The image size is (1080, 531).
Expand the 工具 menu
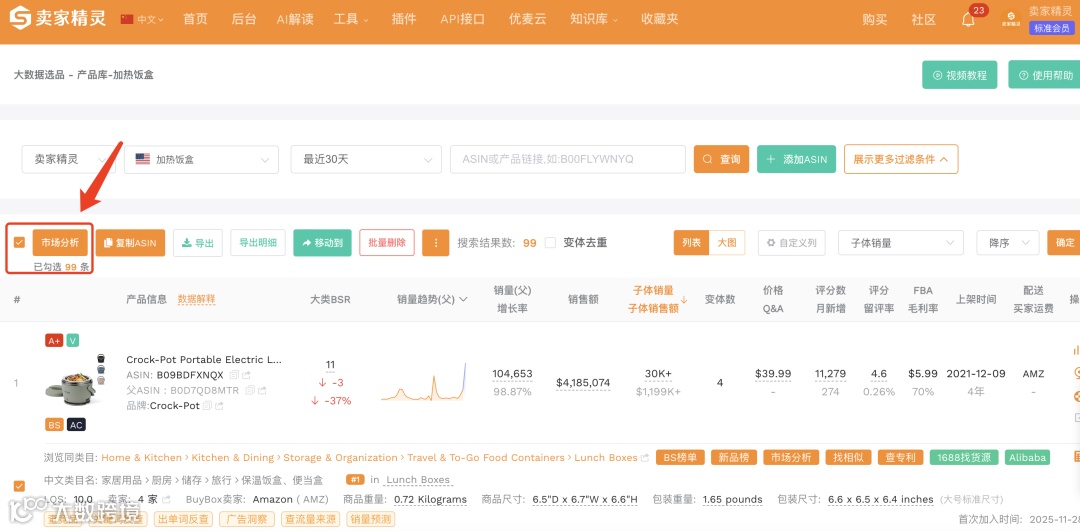351,19
